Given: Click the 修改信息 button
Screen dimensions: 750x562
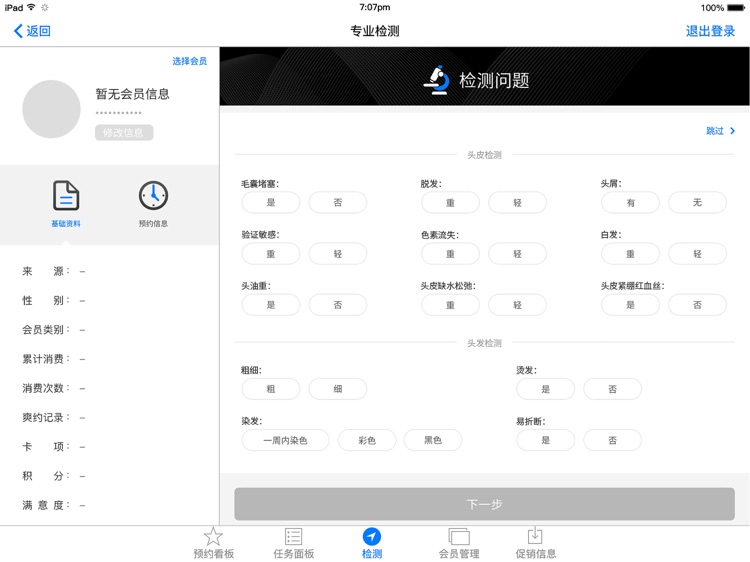Looking at the screenshot, I should [x=124, y=132].
